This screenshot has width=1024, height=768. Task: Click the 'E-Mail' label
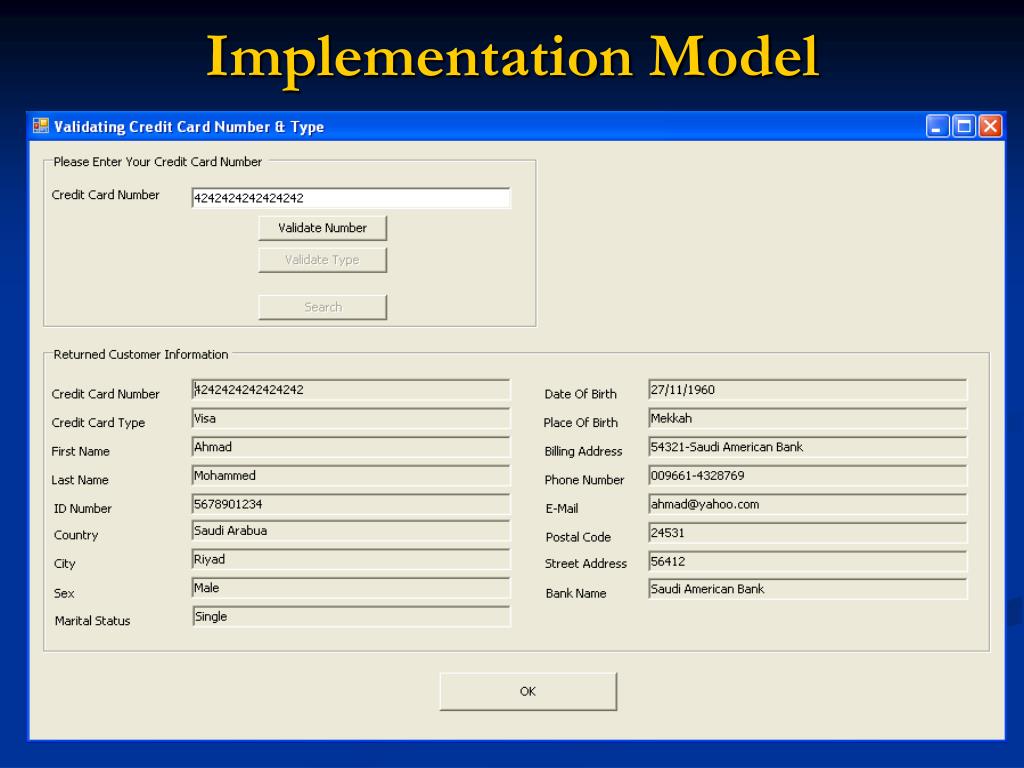(562, 509)
